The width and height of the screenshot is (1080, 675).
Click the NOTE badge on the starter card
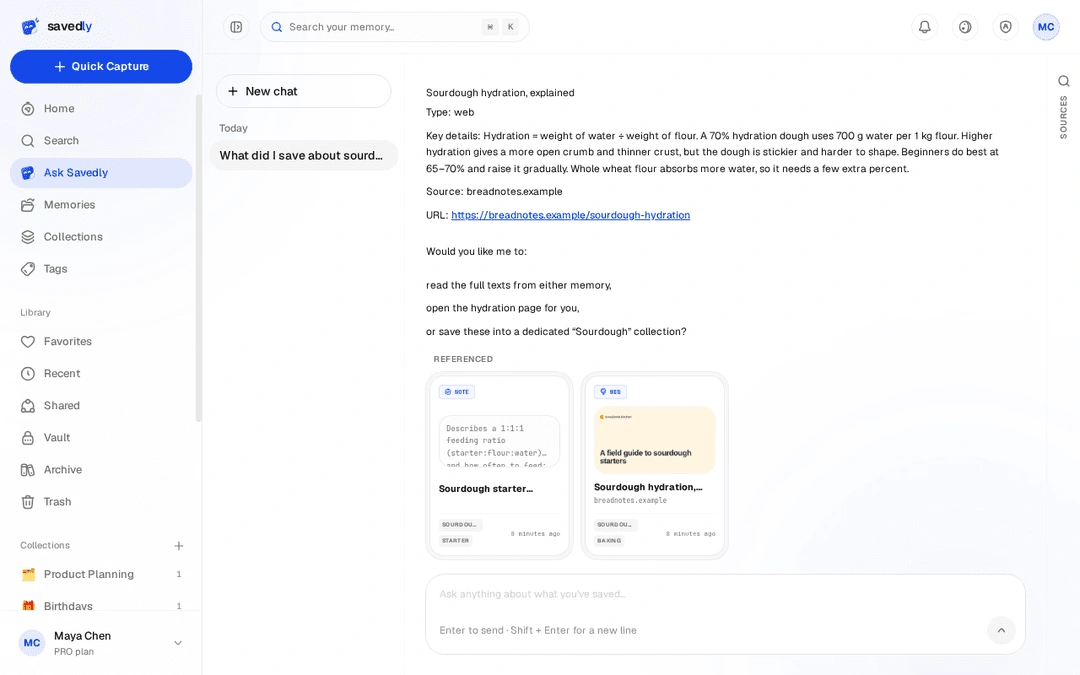click(457, 392)
